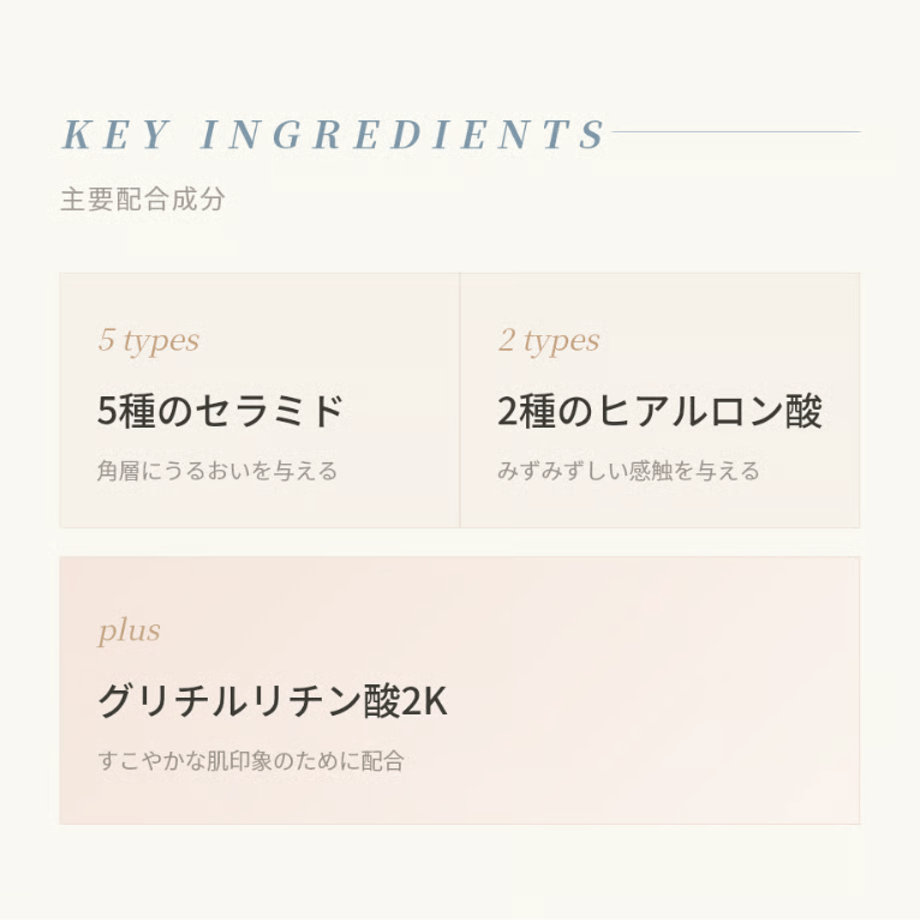Click the みずみずしい感触を与える description

628,471
